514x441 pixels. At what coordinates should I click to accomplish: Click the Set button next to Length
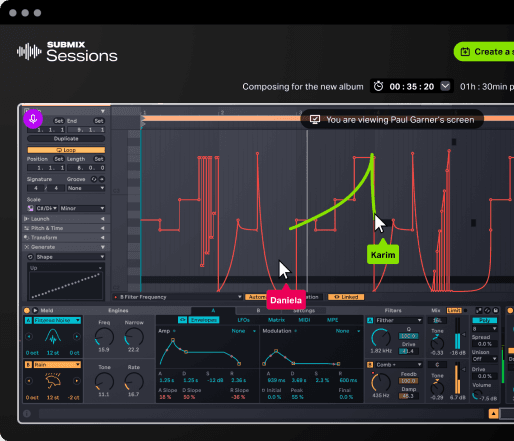pos(99,159)
